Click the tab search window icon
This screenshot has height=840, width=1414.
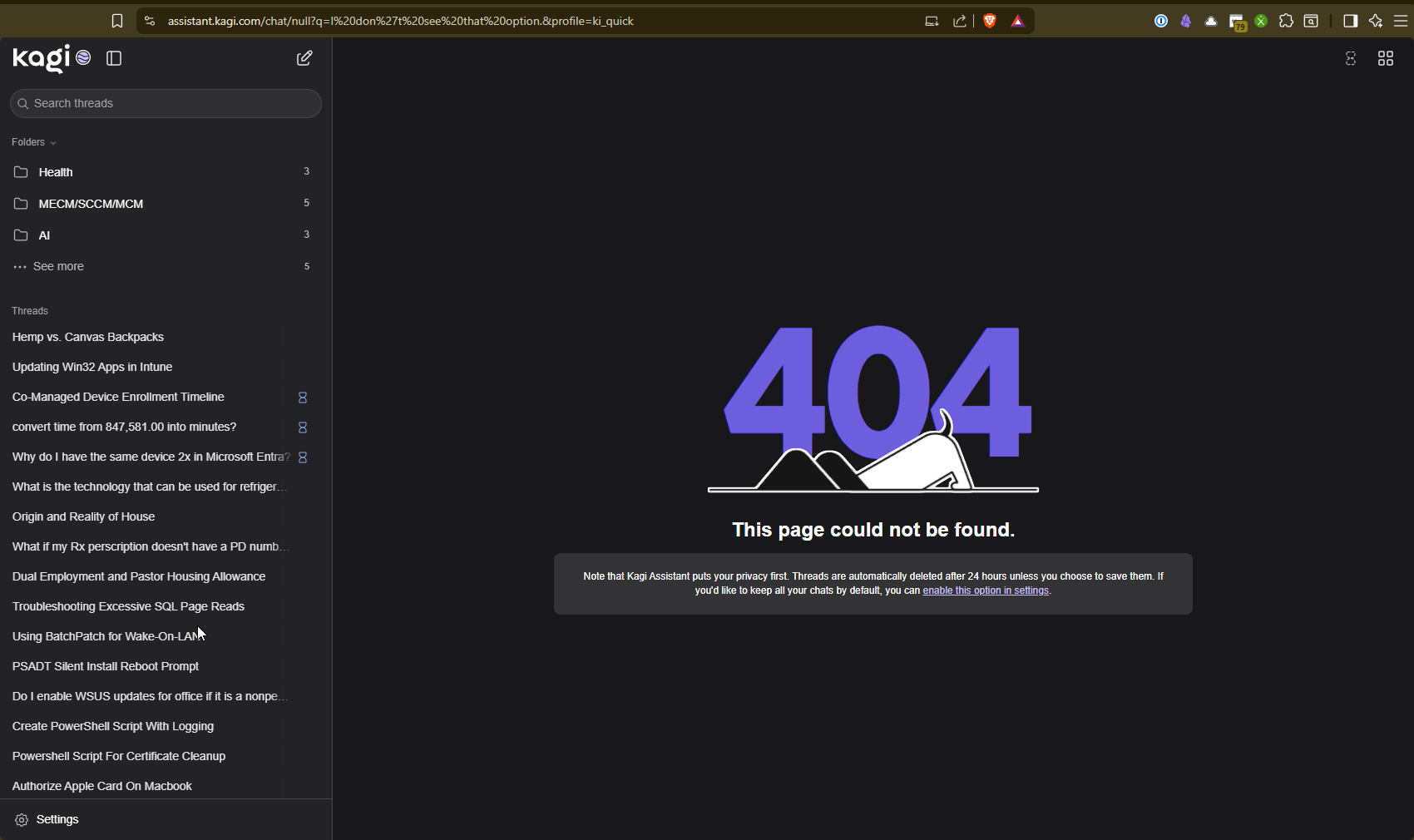[1311, 21]
